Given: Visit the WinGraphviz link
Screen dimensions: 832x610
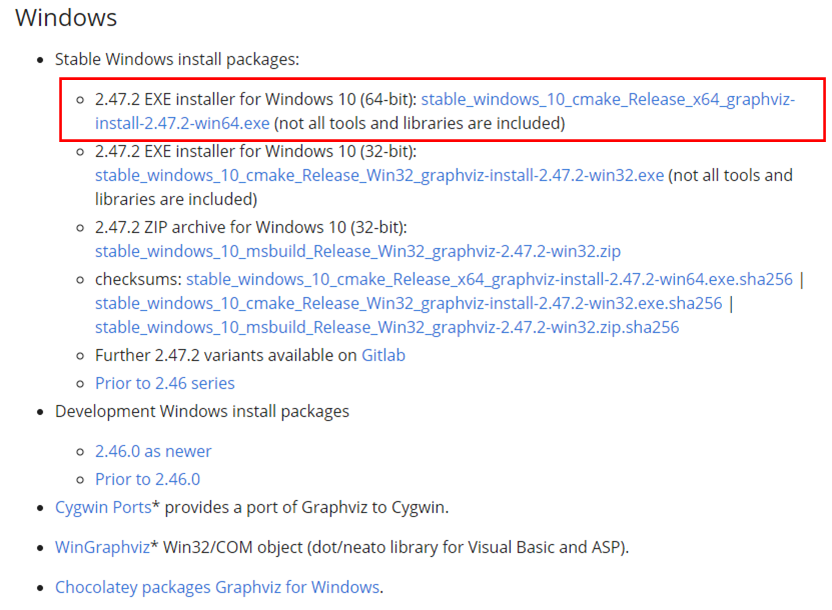Looking at the screenshot, I should [102, 547].
